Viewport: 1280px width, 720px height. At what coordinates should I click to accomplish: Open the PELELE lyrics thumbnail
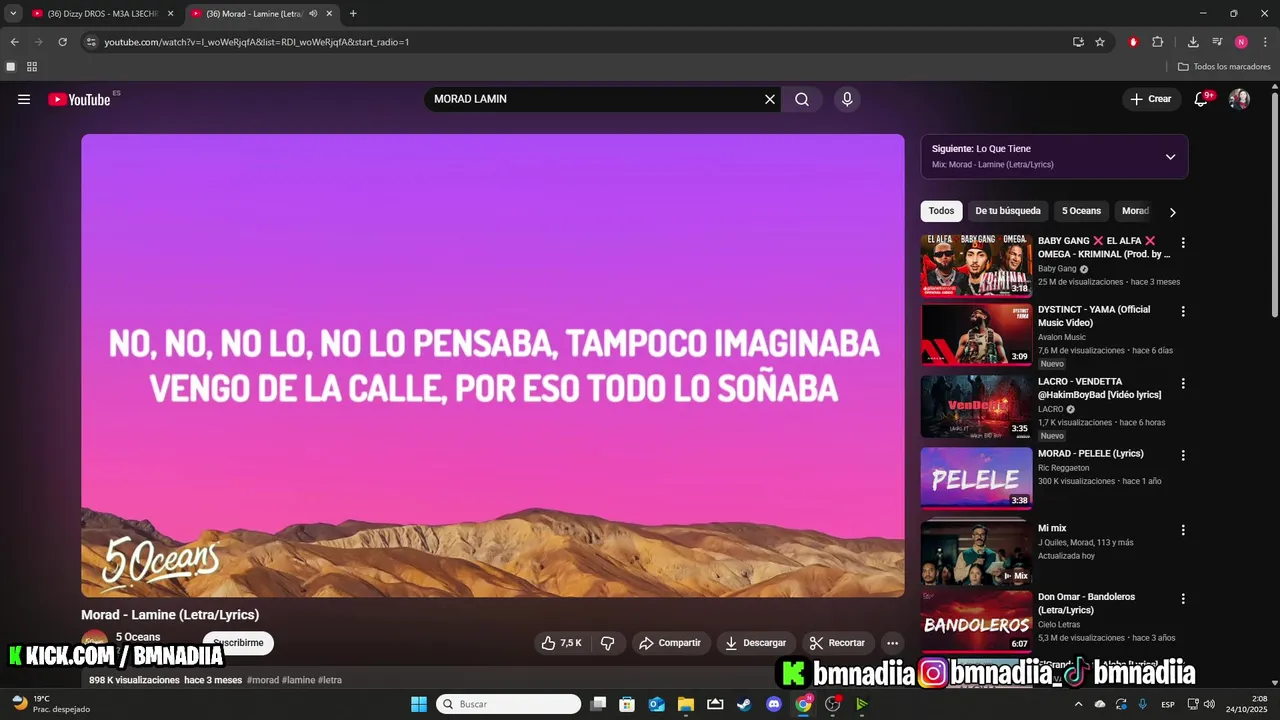[x=976, y=478]
